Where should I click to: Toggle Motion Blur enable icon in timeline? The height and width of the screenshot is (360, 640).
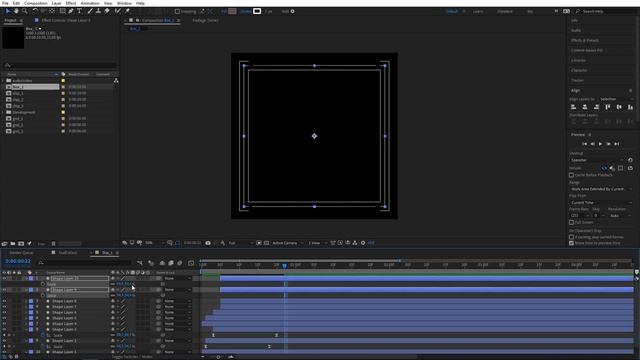click(180, 263)
